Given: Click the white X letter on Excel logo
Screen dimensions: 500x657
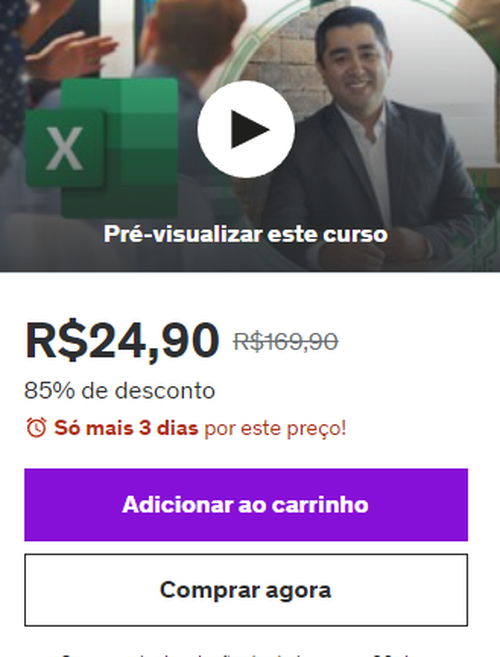Looking at the screenshot, I should pos(64,148).
